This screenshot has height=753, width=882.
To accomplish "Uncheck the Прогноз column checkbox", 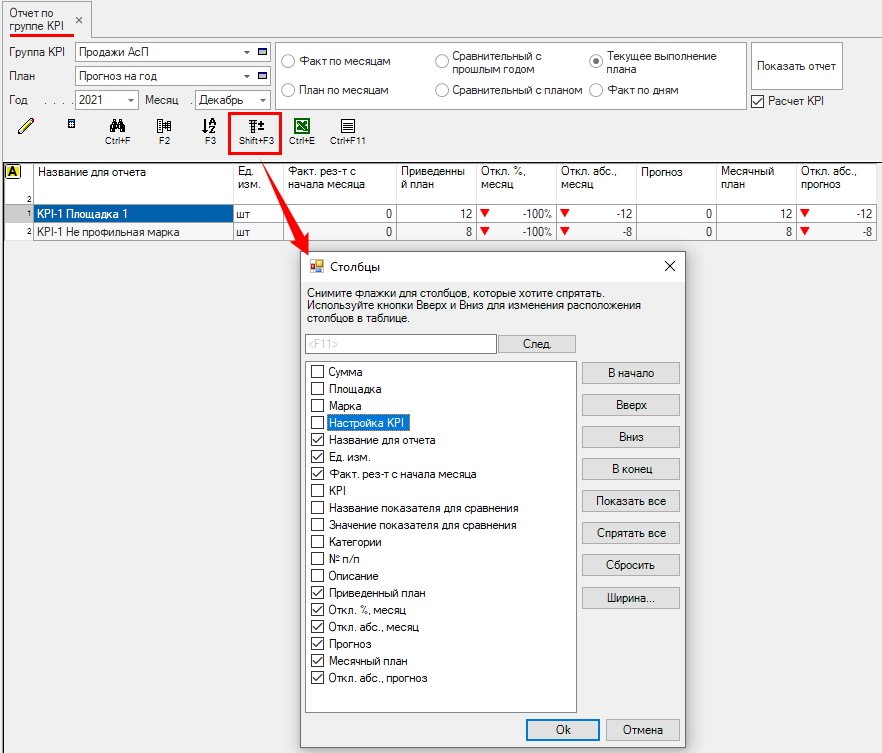I will 318,644.
